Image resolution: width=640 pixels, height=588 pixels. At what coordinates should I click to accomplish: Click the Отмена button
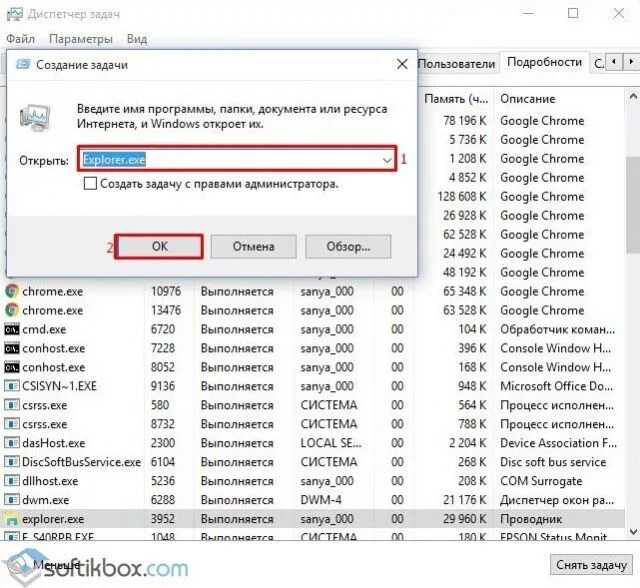pyautogui.click(x=253, y=246)
